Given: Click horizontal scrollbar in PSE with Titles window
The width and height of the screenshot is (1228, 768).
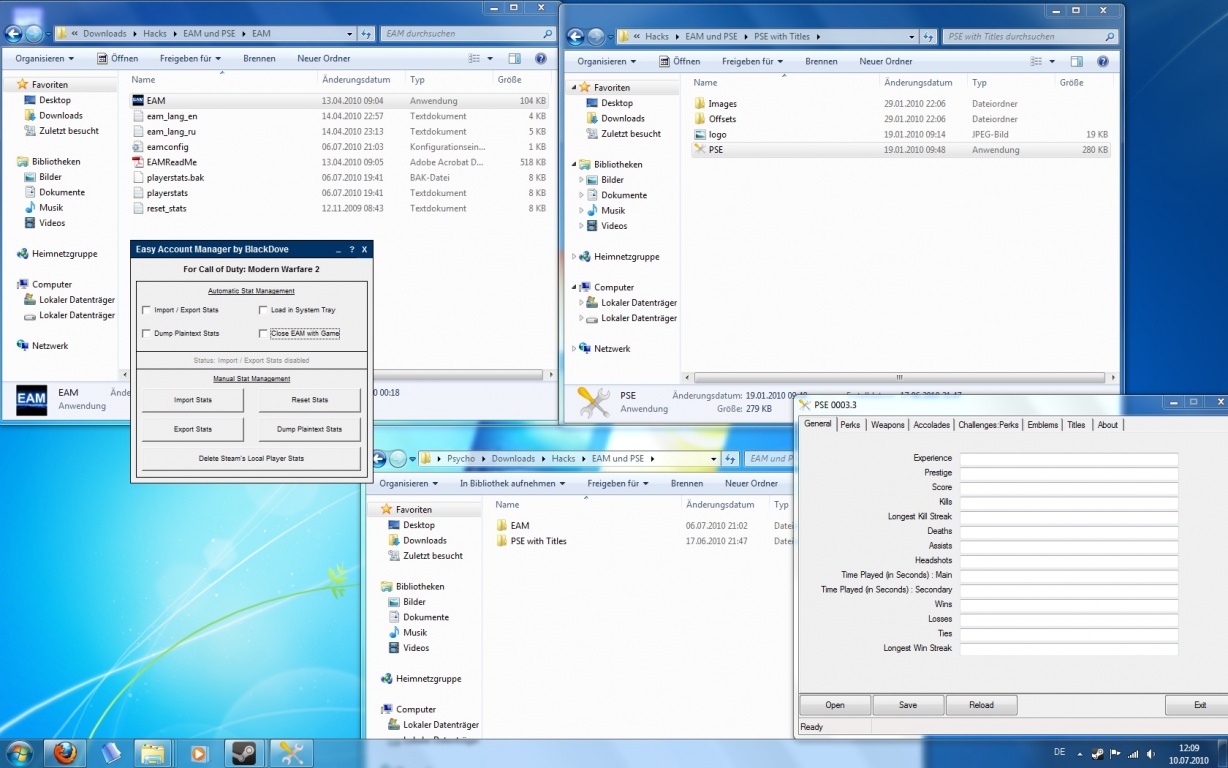Looking at the screenshot, I should (899, 377).
